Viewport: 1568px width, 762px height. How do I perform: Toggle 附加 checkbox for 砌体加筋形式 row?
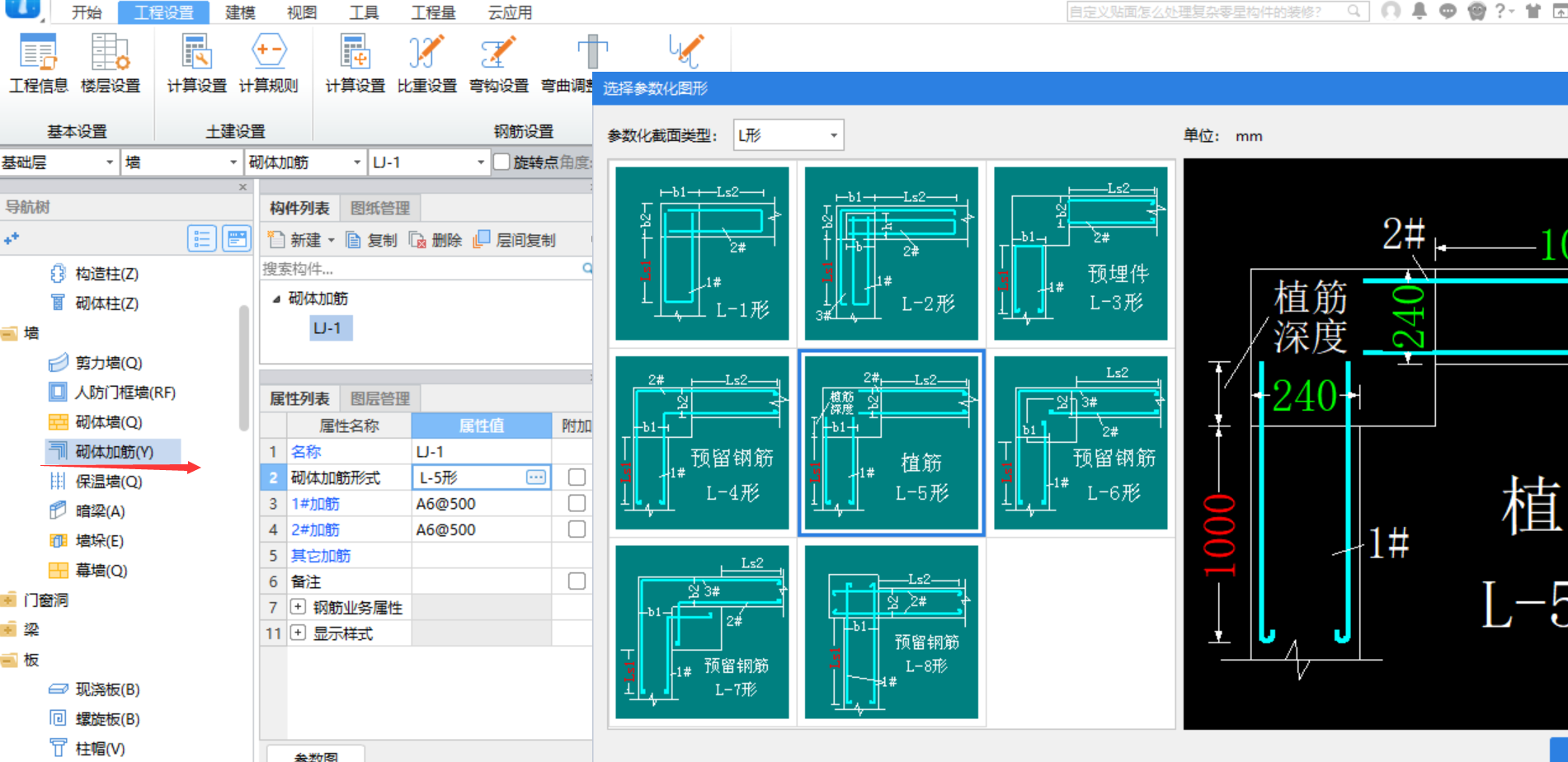point(577,477)
